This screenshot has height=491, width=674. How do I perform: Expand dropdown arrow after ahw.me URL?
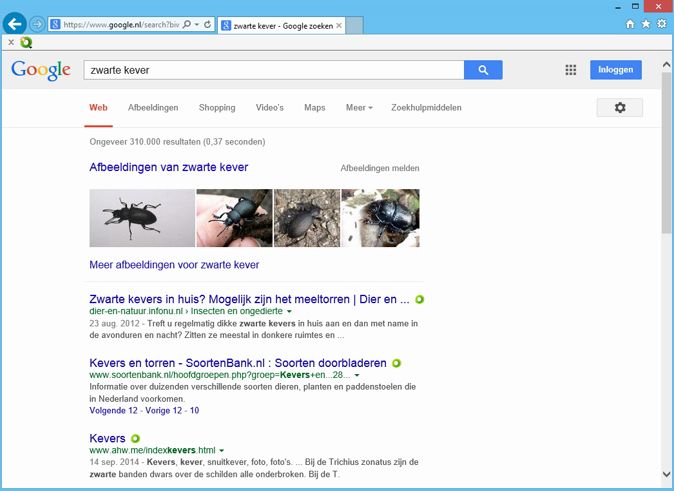click(221, 451)
